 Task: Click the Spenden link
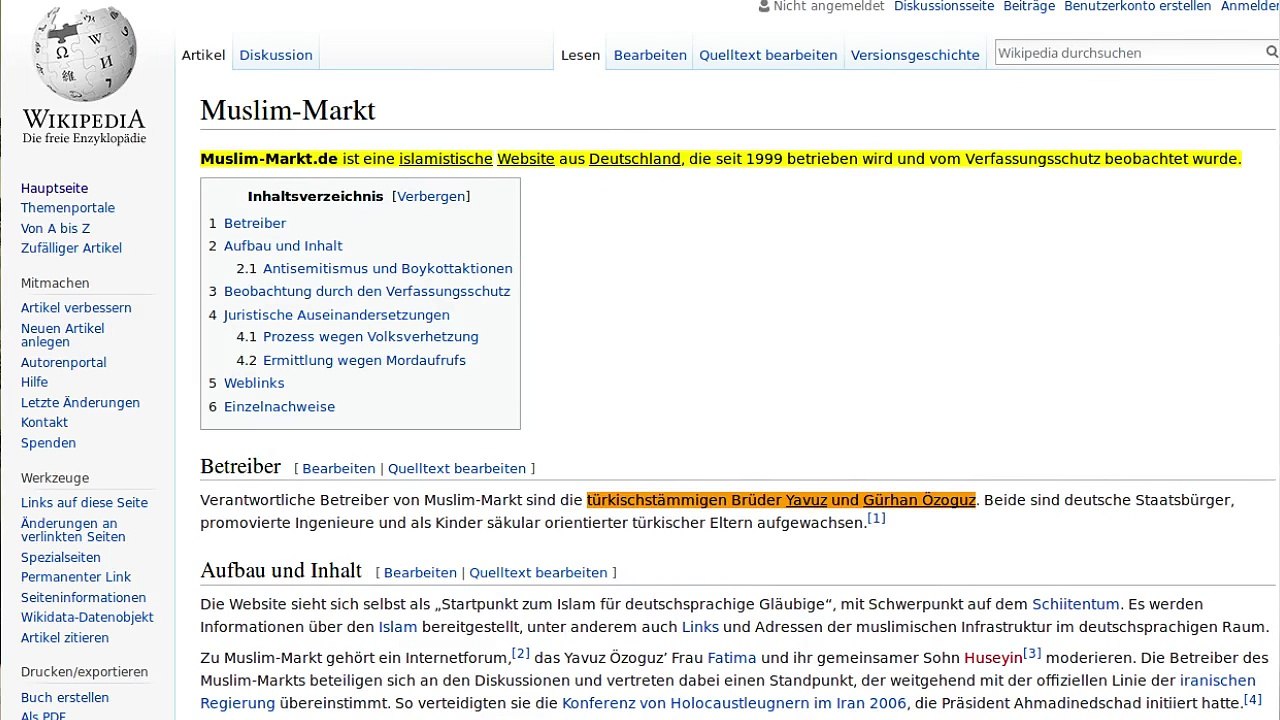(48, 443)
